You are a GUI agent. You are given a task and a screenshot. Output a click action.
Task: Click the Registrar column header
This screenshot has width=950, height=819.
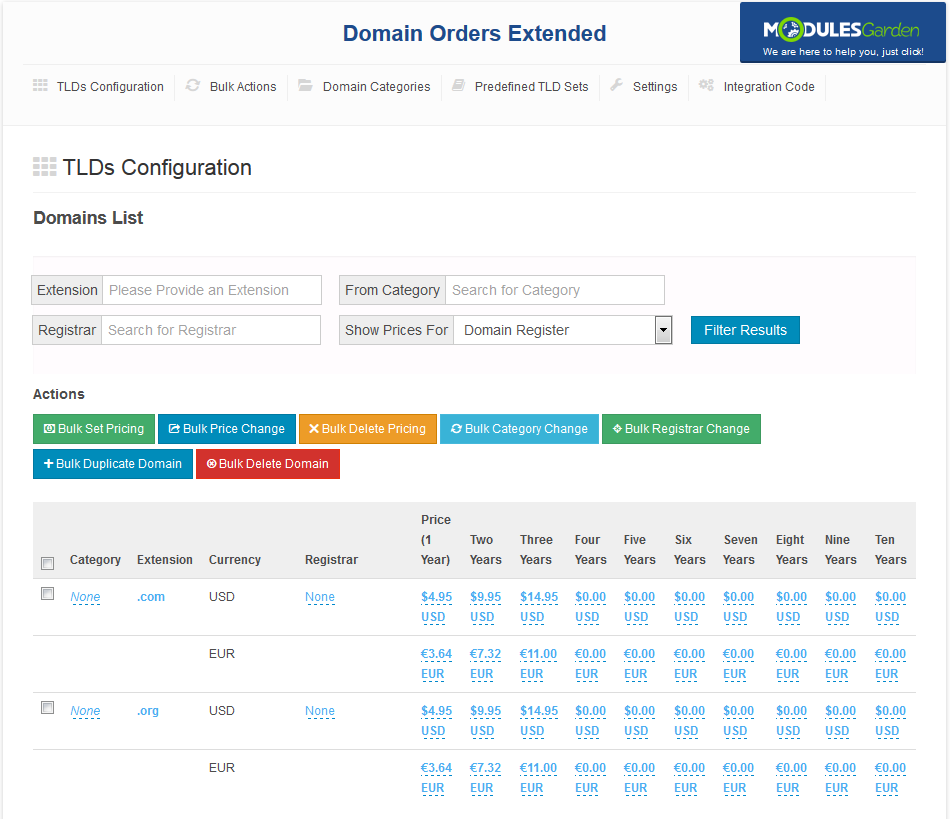tap(331, 560)
